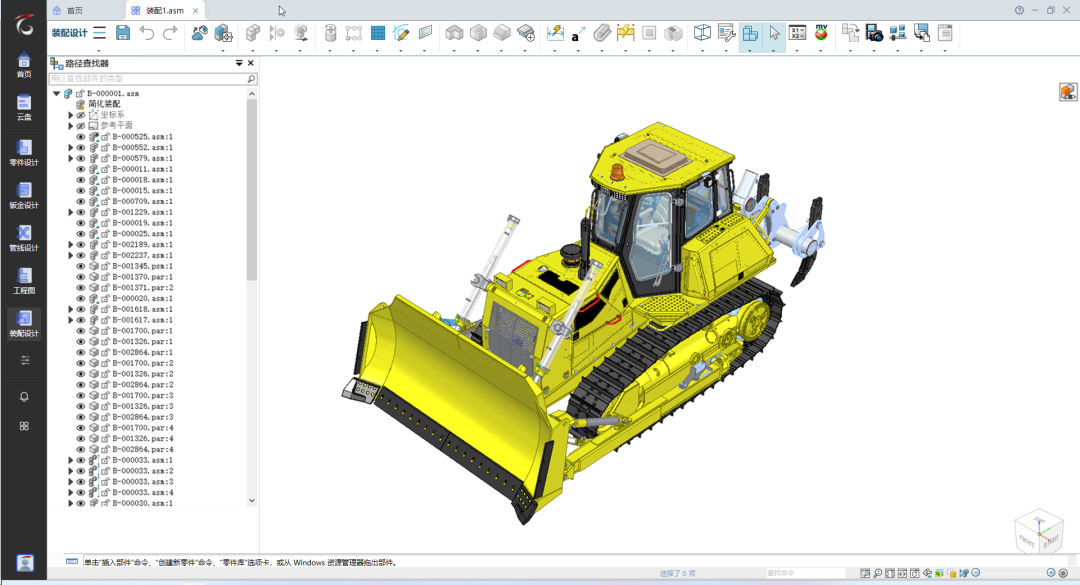Open 工程图 module in left sidebar
This screenshot has width=1080, height=585.
pos(24,281)
